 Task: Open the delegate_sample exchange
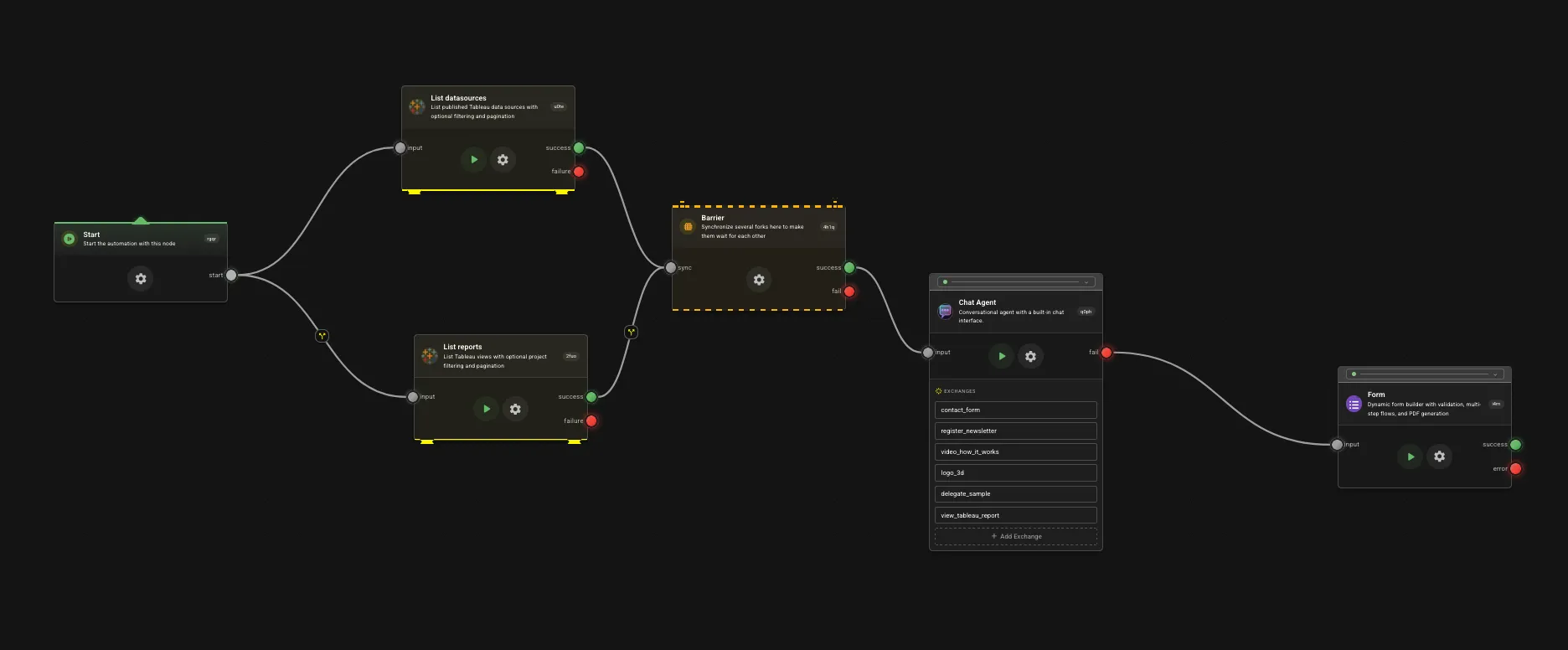pyautogui.click(x=1016, y=493)
